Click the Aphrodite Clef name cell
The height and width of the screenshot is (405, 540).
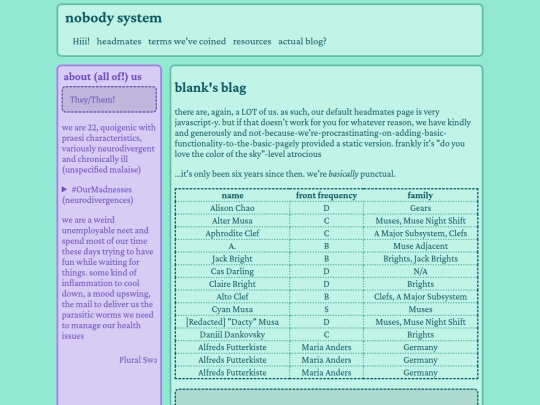pos(232,233)
